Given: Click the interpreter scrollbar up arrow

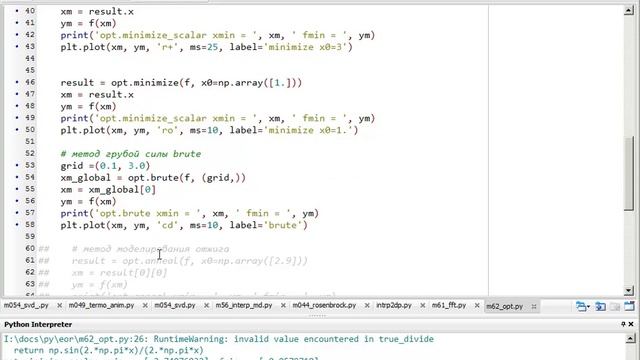Looking at the screenshot, I should pyautogui.click(x=630, y=338).
